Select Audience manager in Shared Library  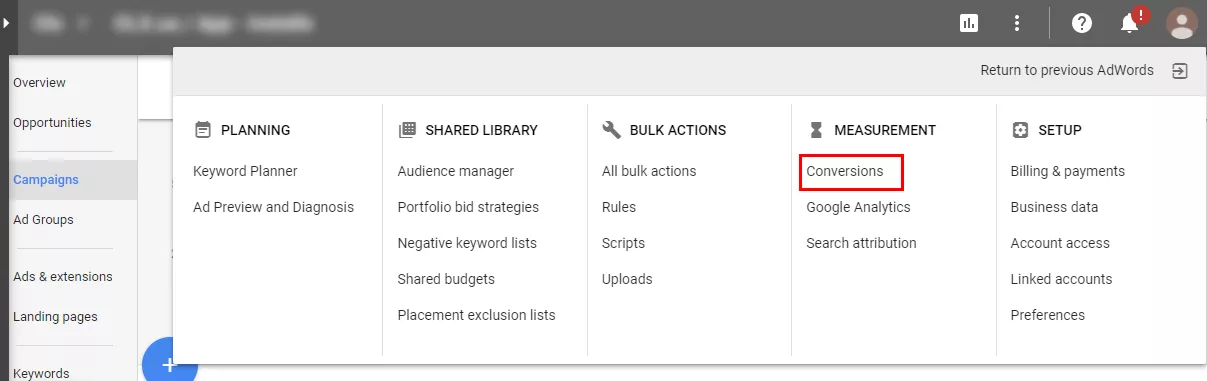[456, 171]
